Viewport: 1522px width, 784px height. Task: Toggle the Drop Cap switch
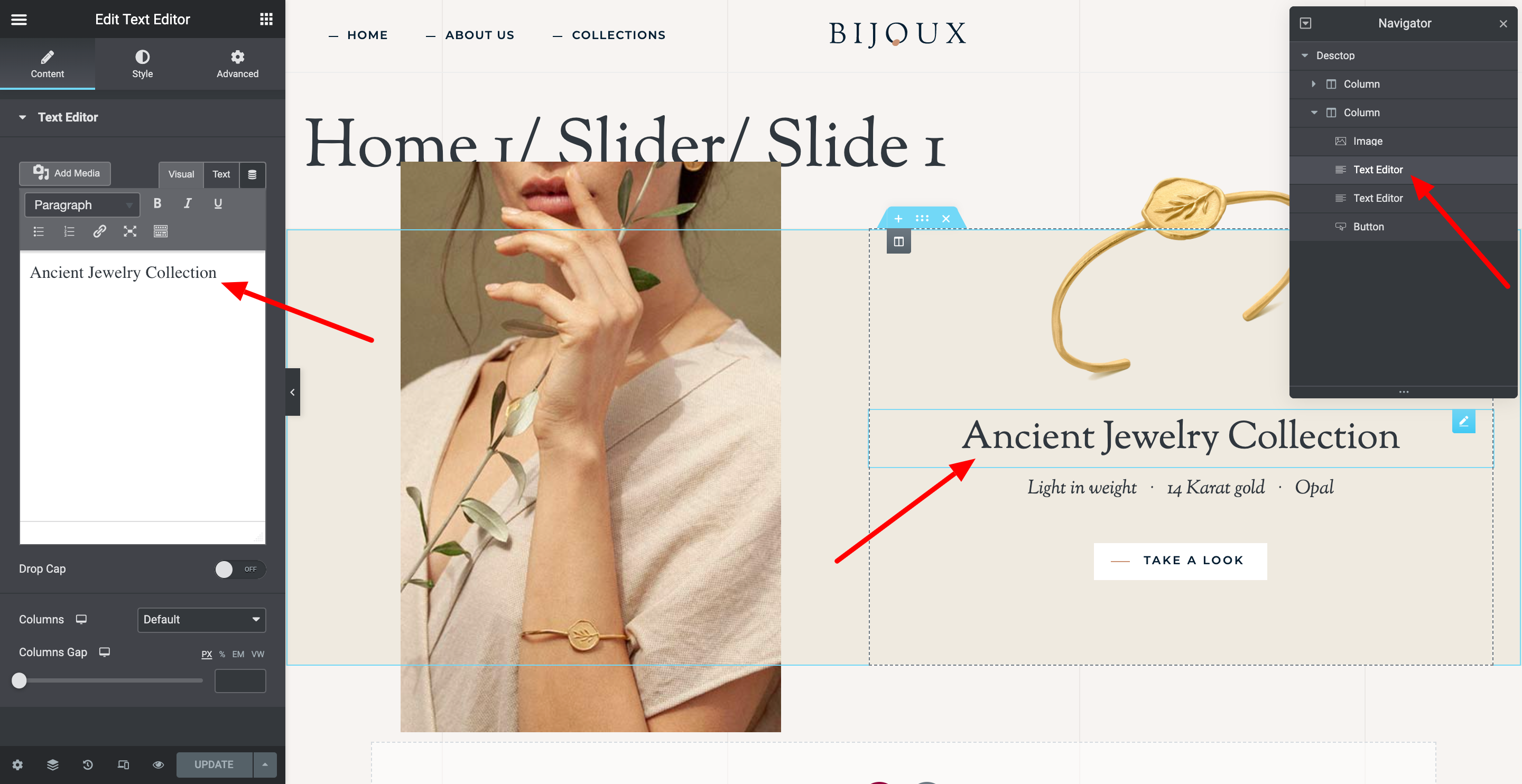[x=240, y=569]
